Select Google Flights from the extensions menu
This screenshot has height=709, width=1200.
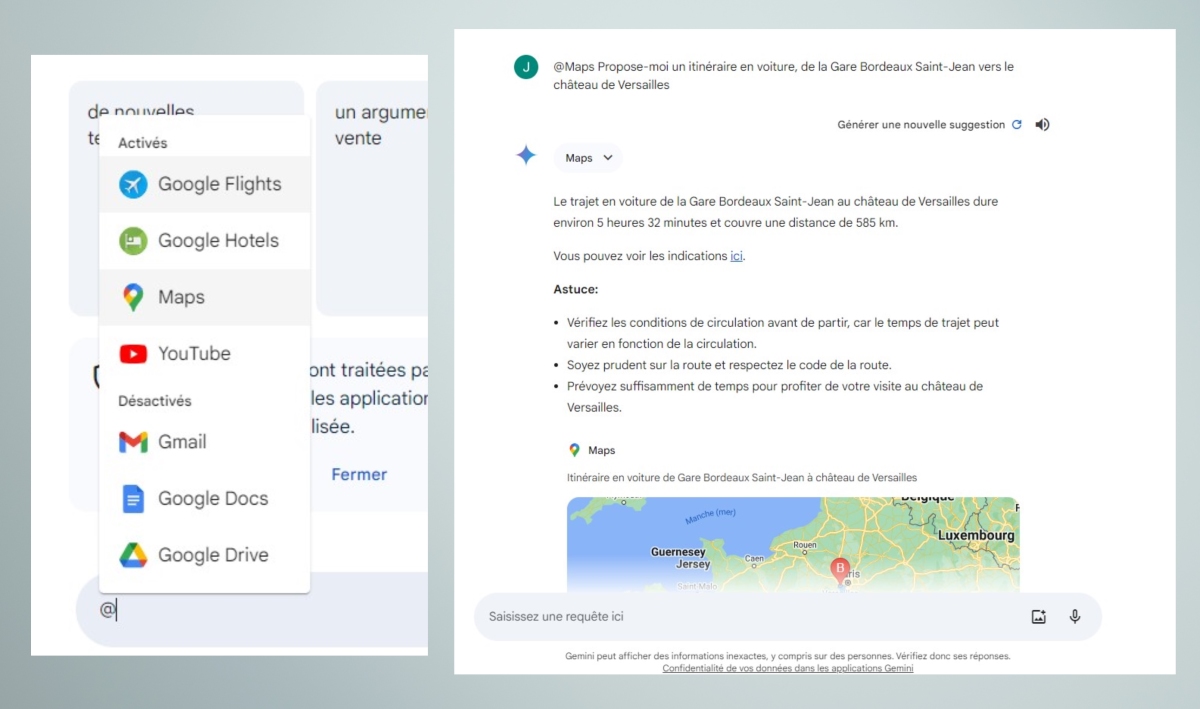[219, 184]
